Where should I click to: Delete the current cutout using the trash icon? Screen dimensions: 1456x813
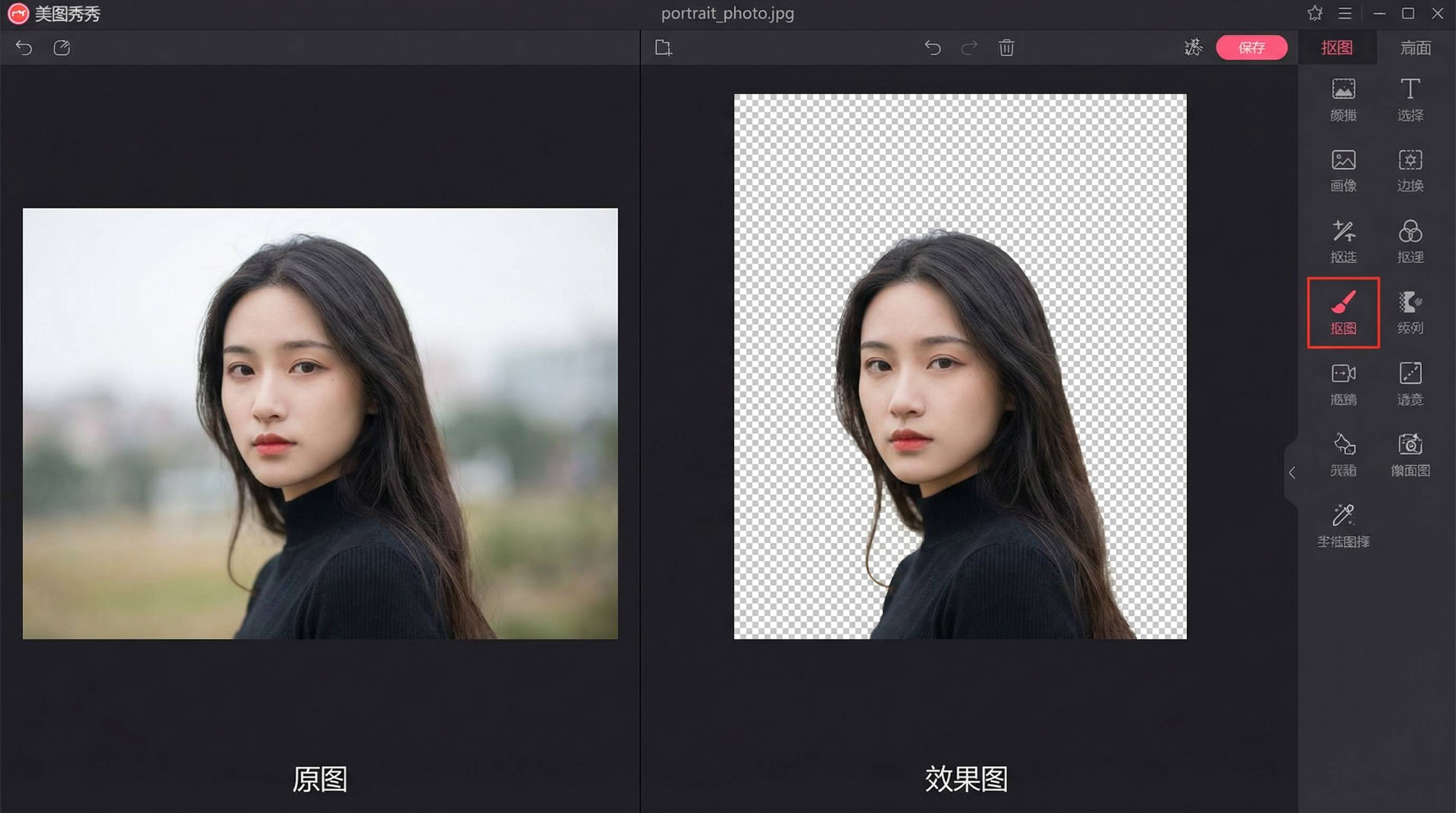coord(1007,48)
